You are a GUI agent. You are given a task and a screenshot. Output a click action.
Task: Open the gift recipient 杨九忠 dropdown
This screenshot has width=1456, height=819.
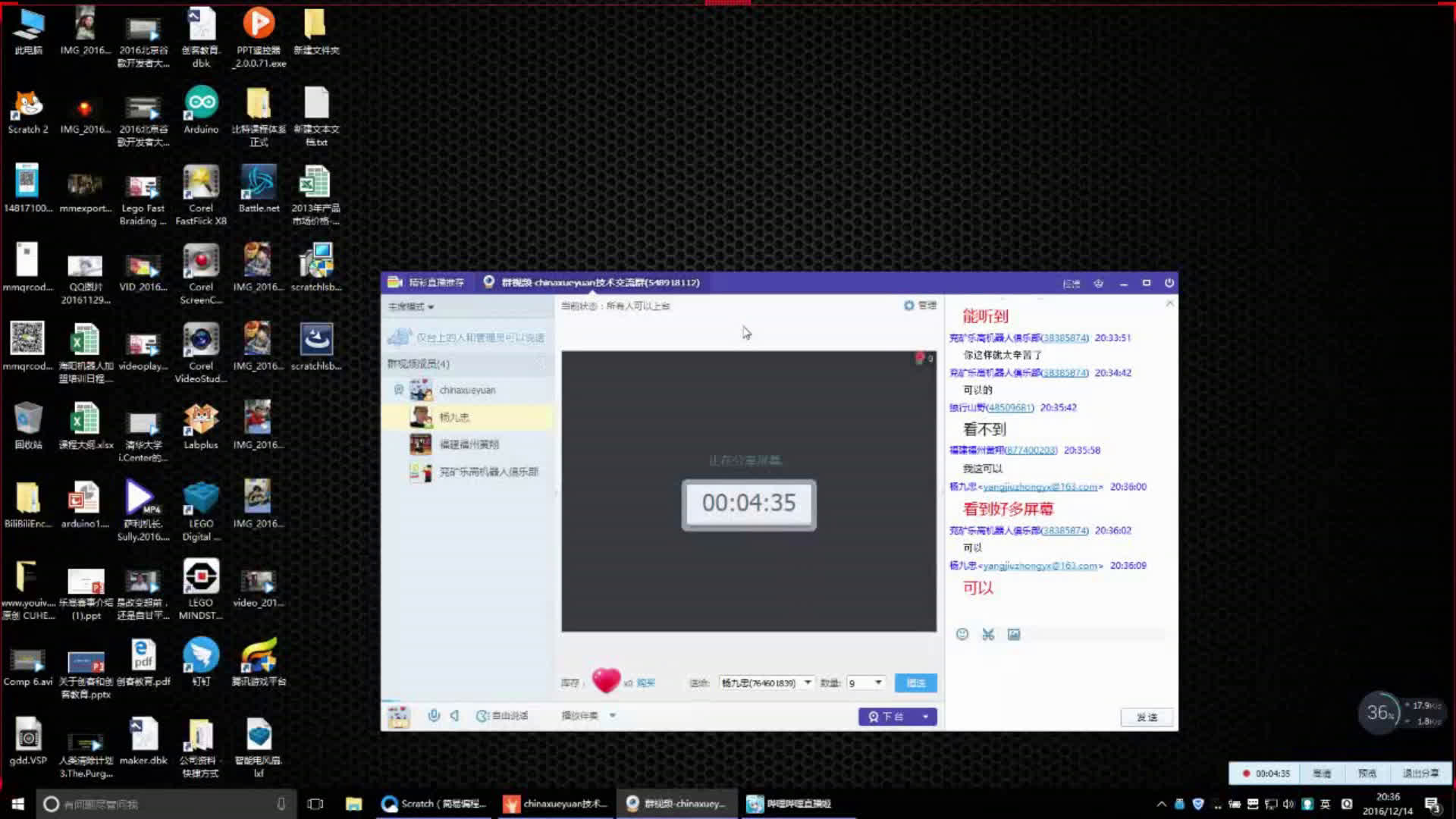[807, 682]
